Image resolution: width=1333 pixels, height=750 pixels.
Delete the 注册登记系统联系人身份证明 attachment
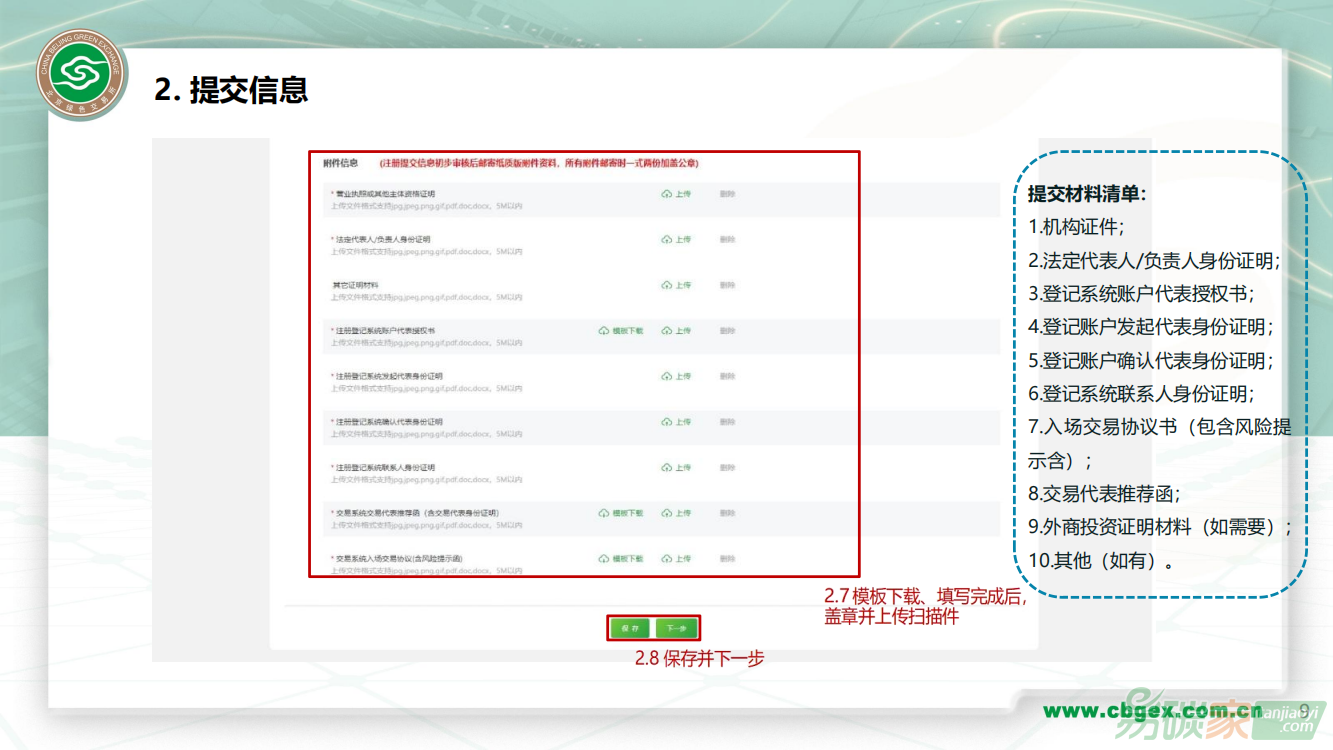727,468
